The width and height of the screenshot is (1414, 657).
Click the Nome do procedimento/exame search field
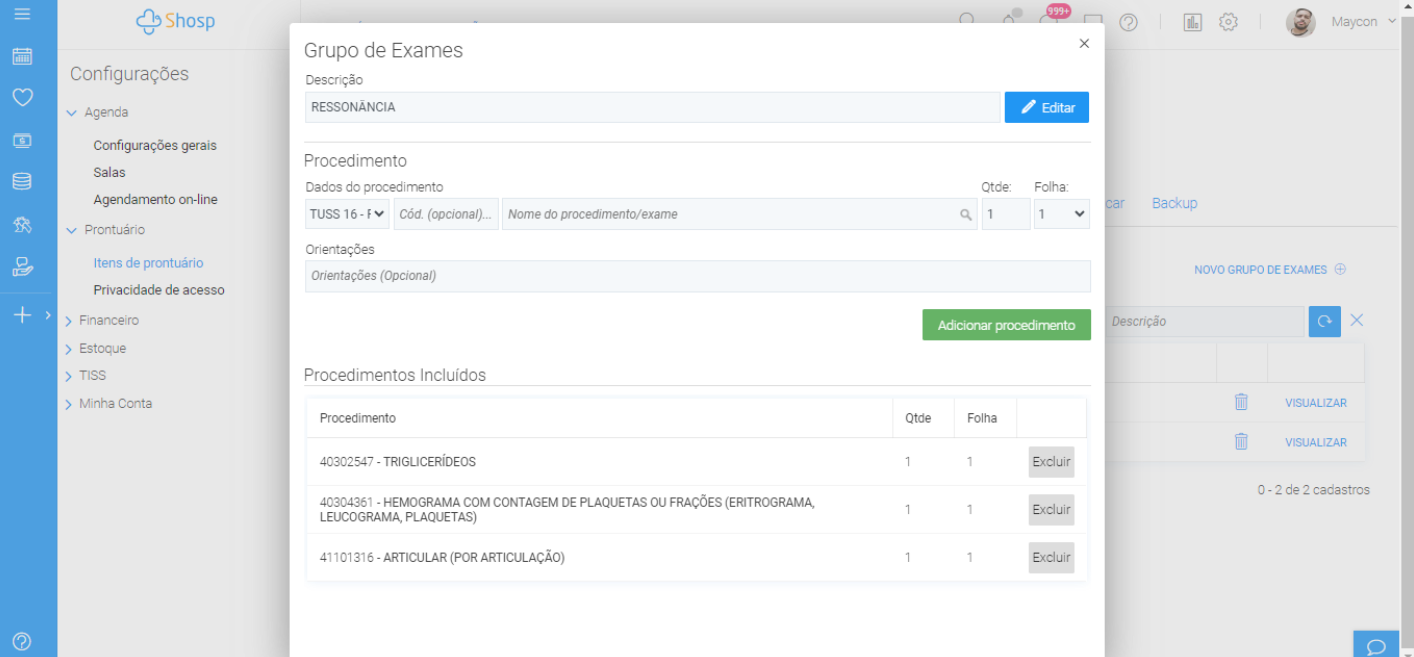[x=730, y=214]
